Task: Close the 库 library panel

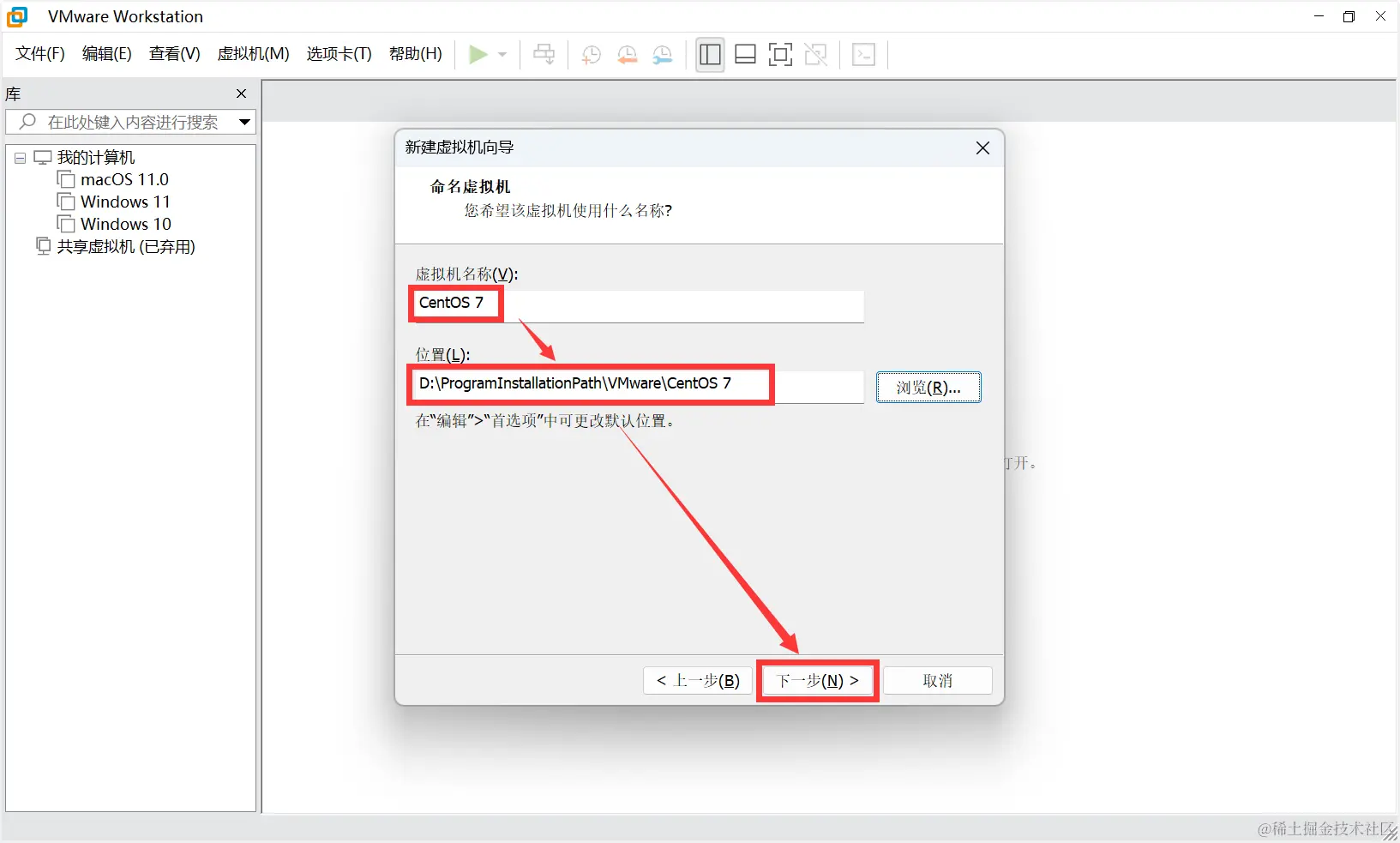Action: (x=242, y=93)
